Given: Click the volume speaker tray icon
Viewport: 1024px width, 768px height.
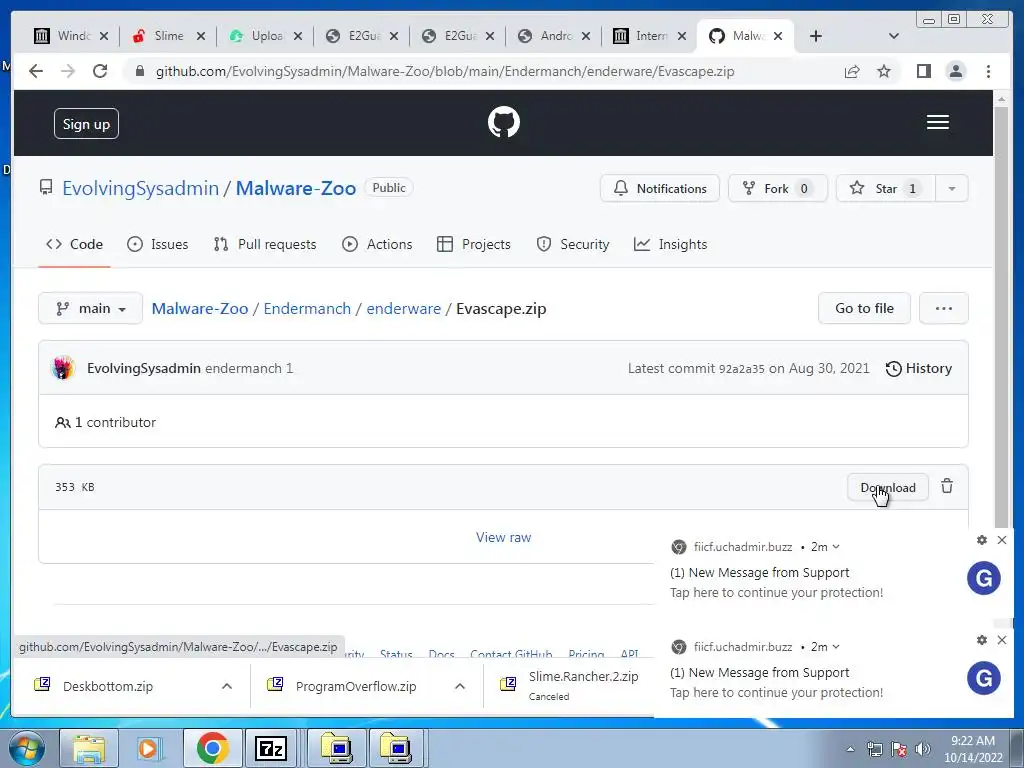Looking at the screenshot, I should (x=923, y=749).
